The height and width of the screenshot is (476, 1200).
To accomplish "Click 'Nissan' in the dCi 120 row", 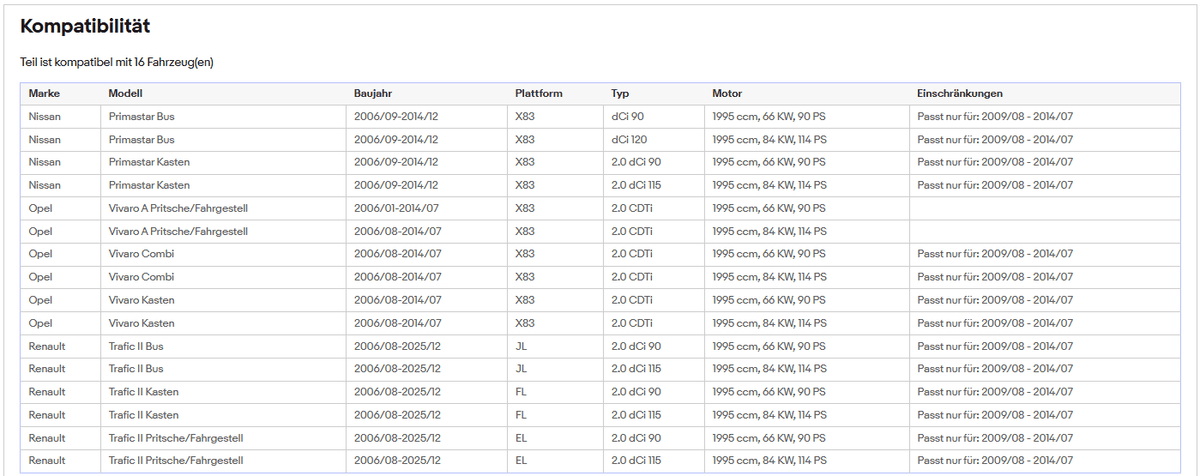I will click(x=45, y=139).
